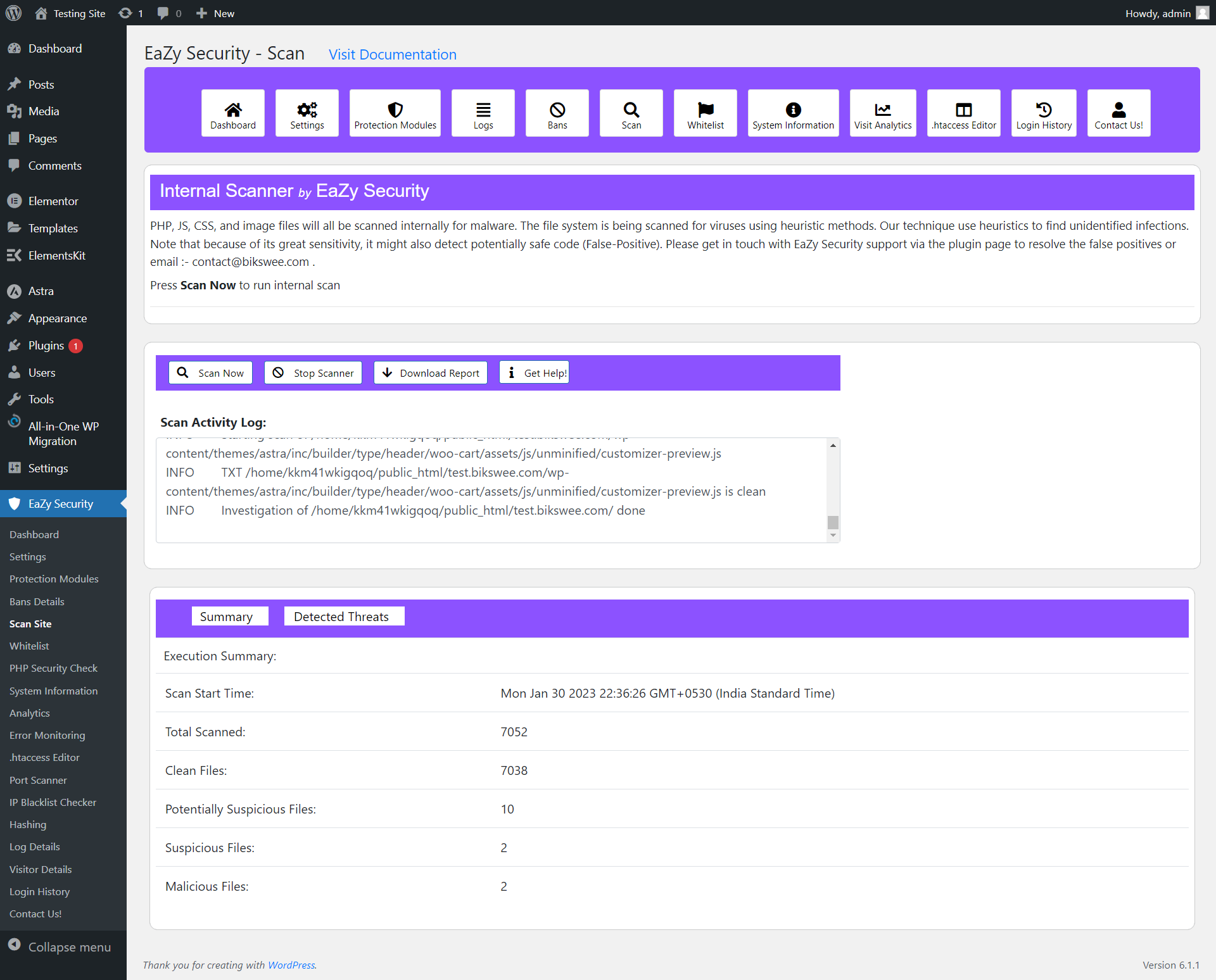Select the Total Scanned value 7052
This screenshot has height=980, width=1216.
tap(514, 732)
